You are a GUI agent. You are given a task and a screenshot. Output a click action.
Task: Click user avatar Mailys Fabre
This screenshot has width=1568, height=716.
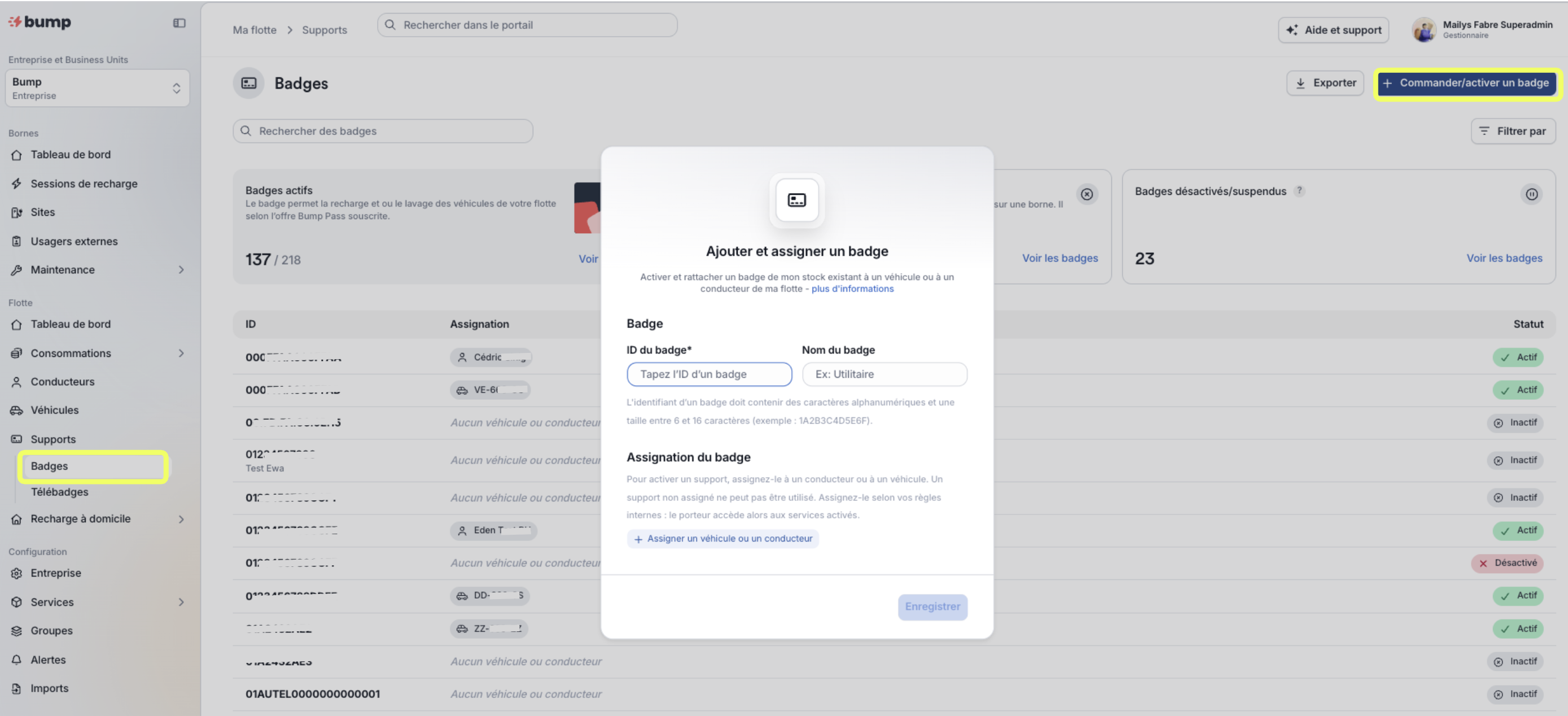tap(1424, 29)
